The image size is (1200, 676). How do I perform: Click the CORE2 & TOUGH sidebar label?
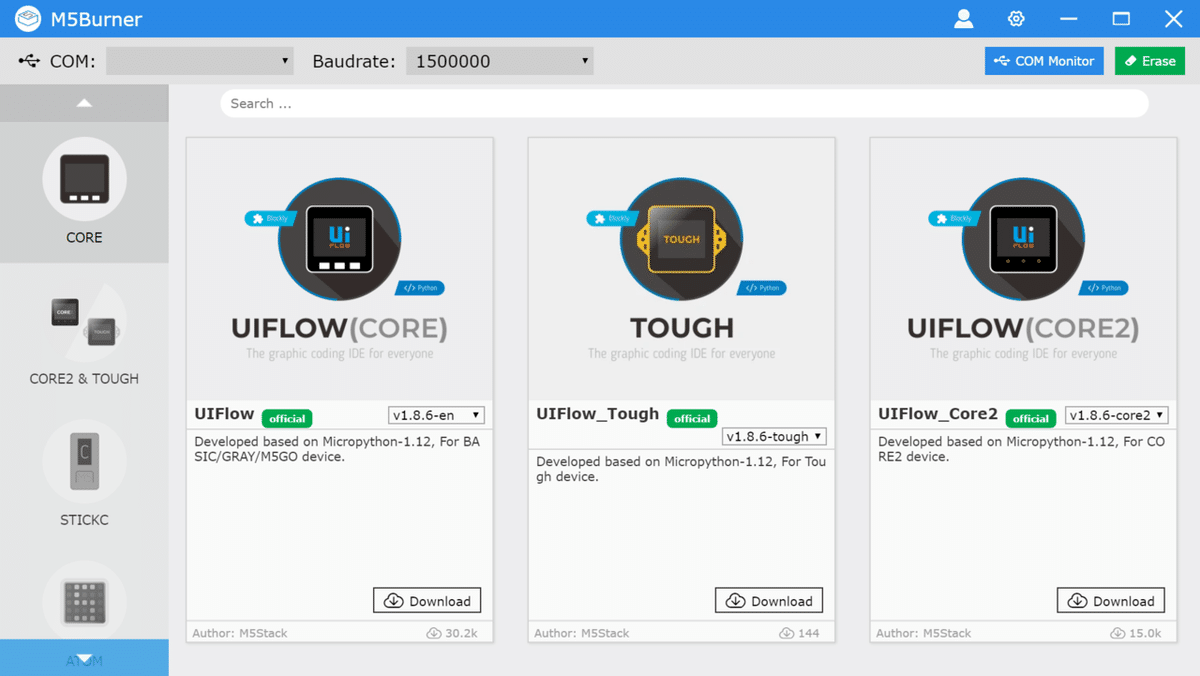click(84, 379)
